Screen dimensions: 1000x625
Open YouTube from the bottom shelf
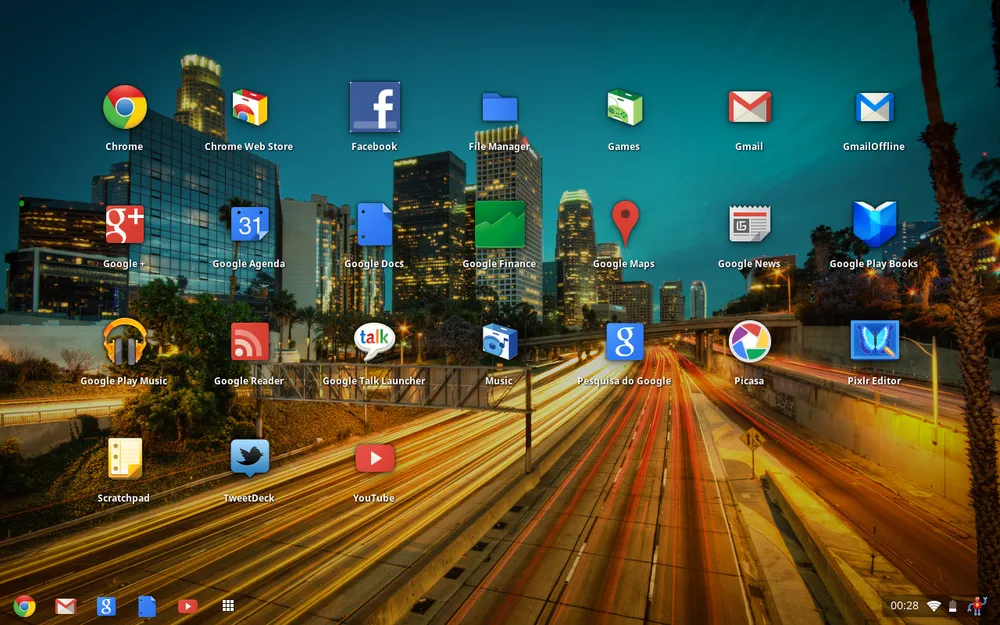tap(187, 606)
